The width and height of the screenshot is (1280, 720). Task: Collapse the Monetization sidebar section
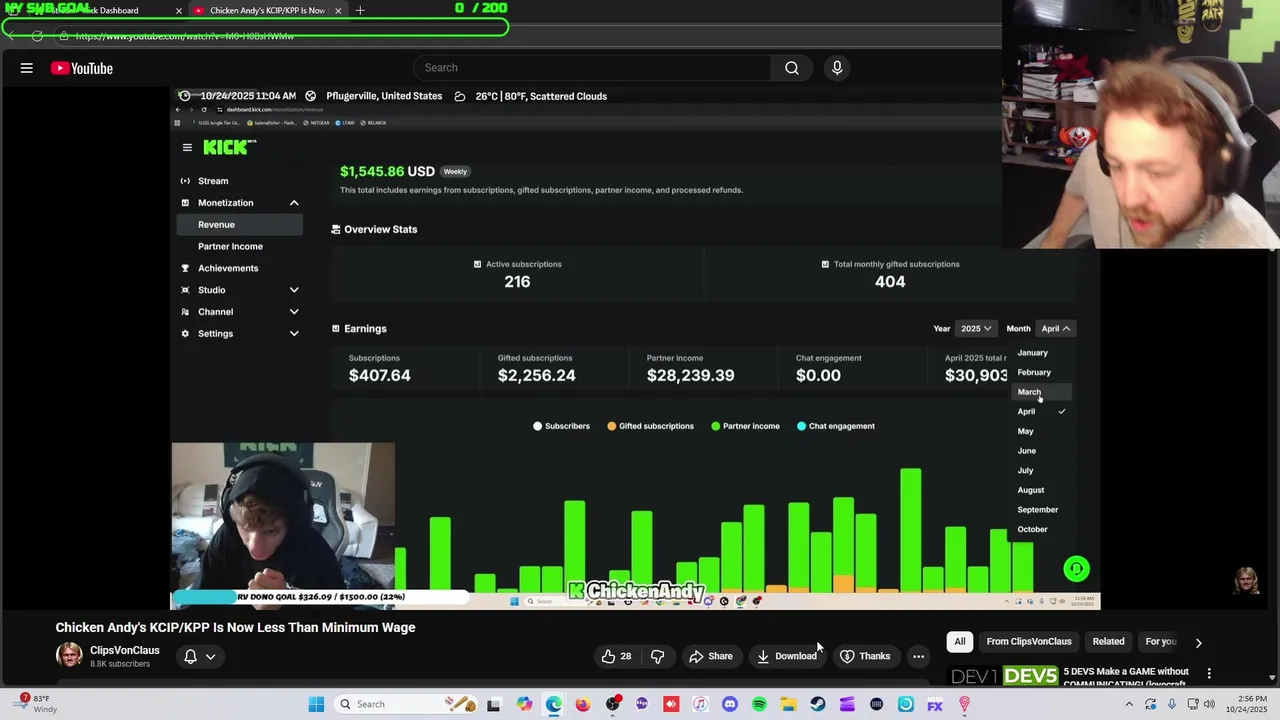pos(294,203)
